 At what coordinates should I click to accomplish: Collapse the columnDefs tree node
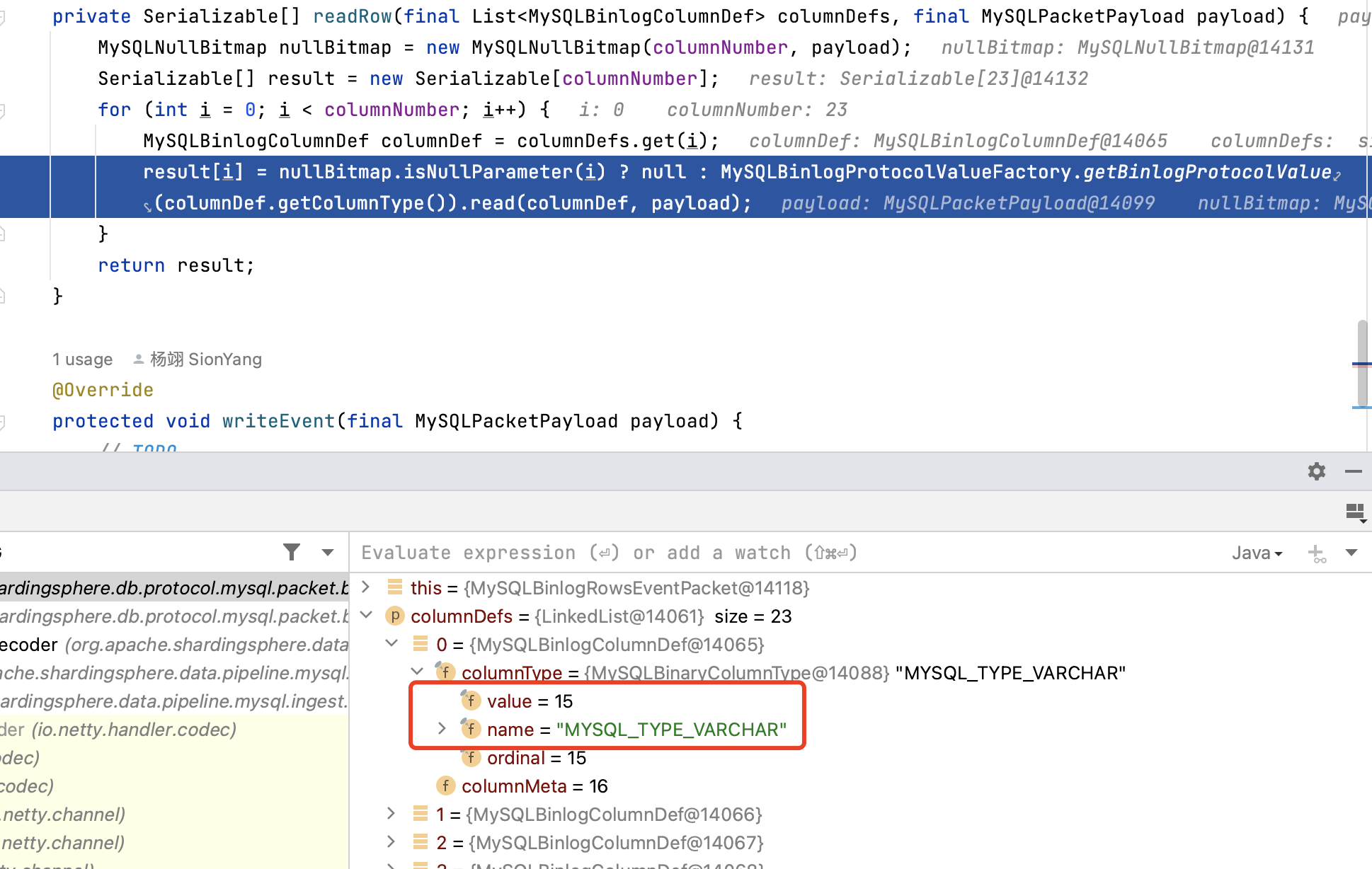366,616
